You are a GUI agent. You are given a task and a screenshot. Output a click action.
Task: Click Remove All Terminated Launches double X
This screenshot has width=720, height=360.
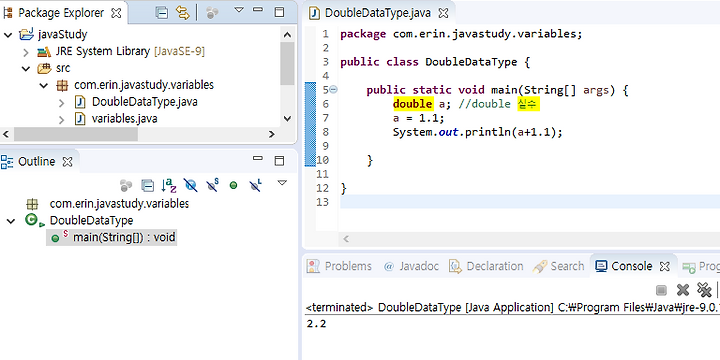click(704, 290)
